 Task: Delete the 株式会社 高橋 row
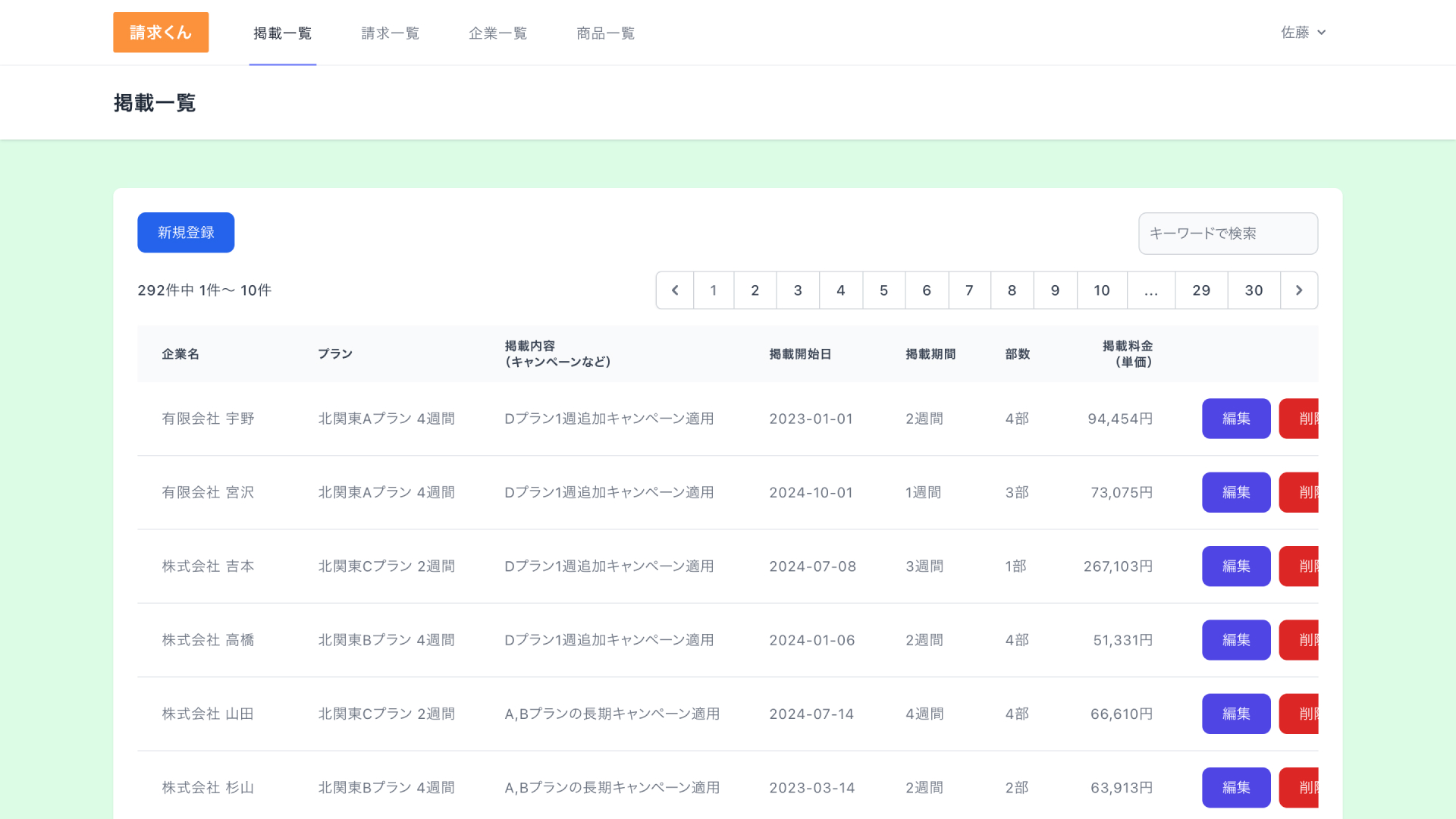[x=1299, y=640]
